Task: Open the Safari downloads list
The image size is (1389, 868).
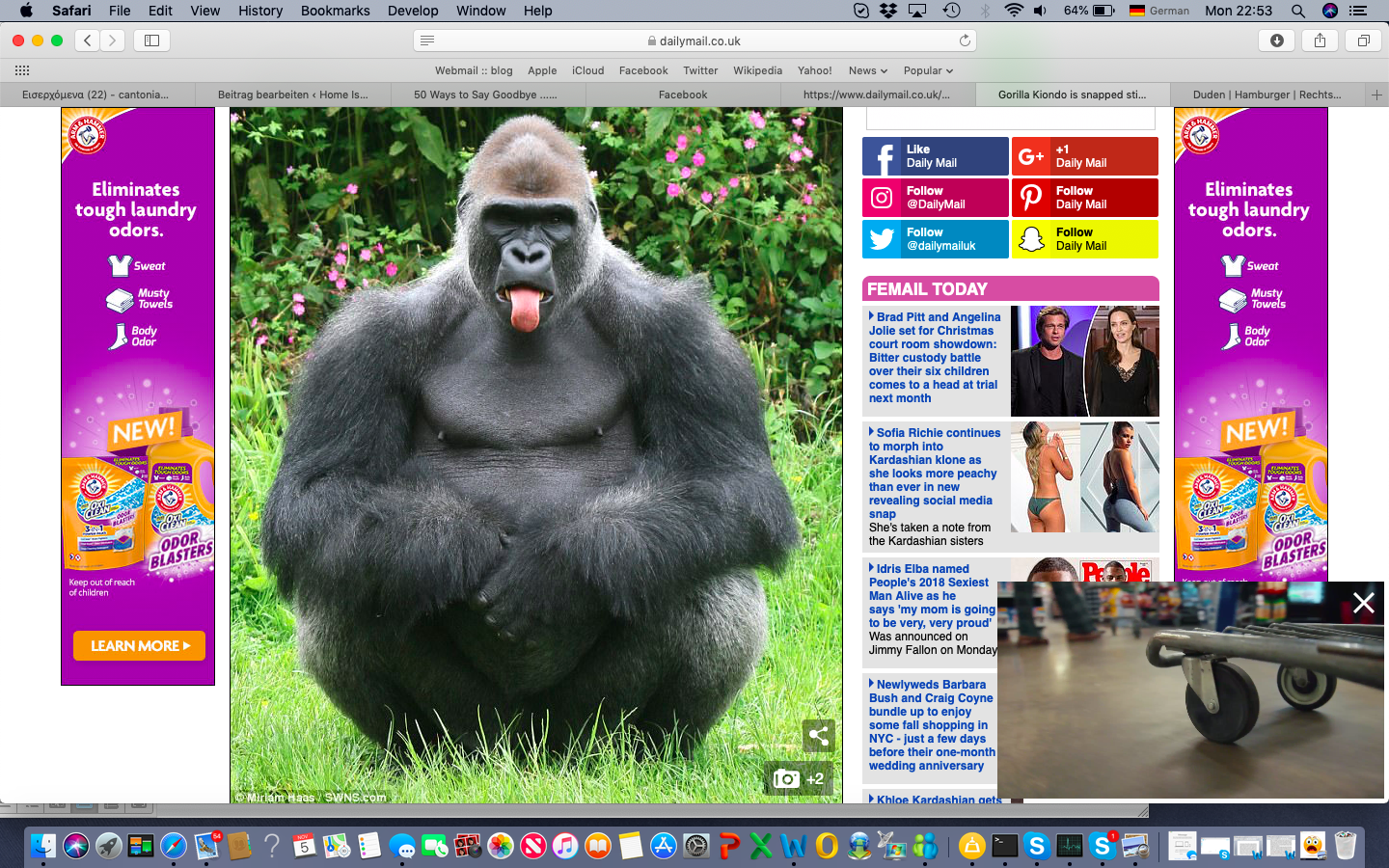Action: [1277, 41]
